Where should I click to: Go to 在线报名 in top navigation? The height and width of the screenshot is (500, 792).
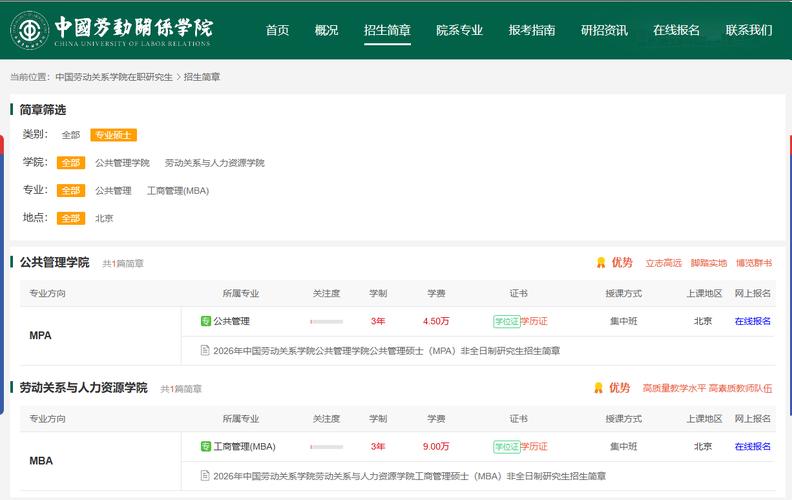(x=676, y=30)
